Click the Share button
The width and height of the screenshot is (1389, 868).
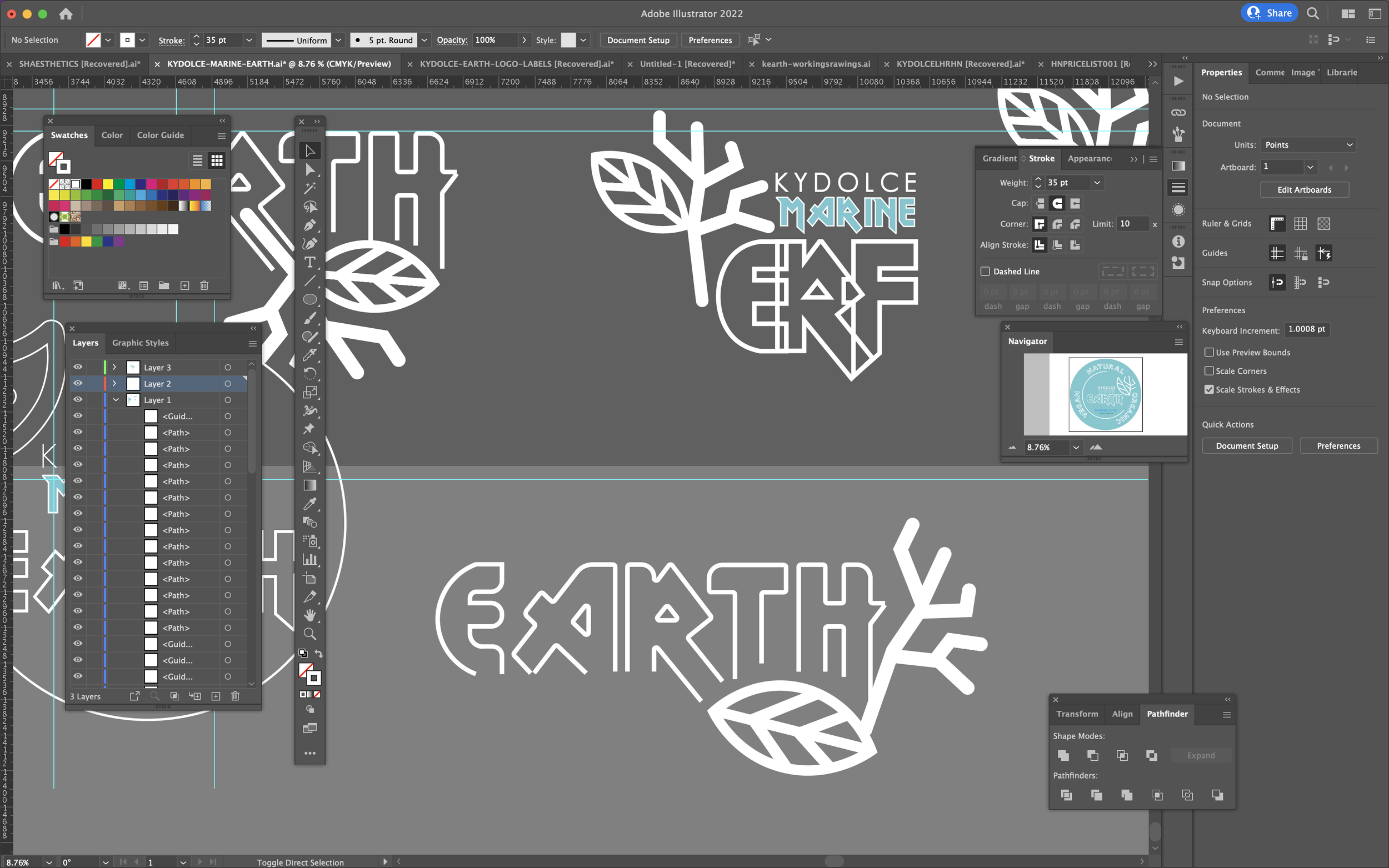(1270, 13)
